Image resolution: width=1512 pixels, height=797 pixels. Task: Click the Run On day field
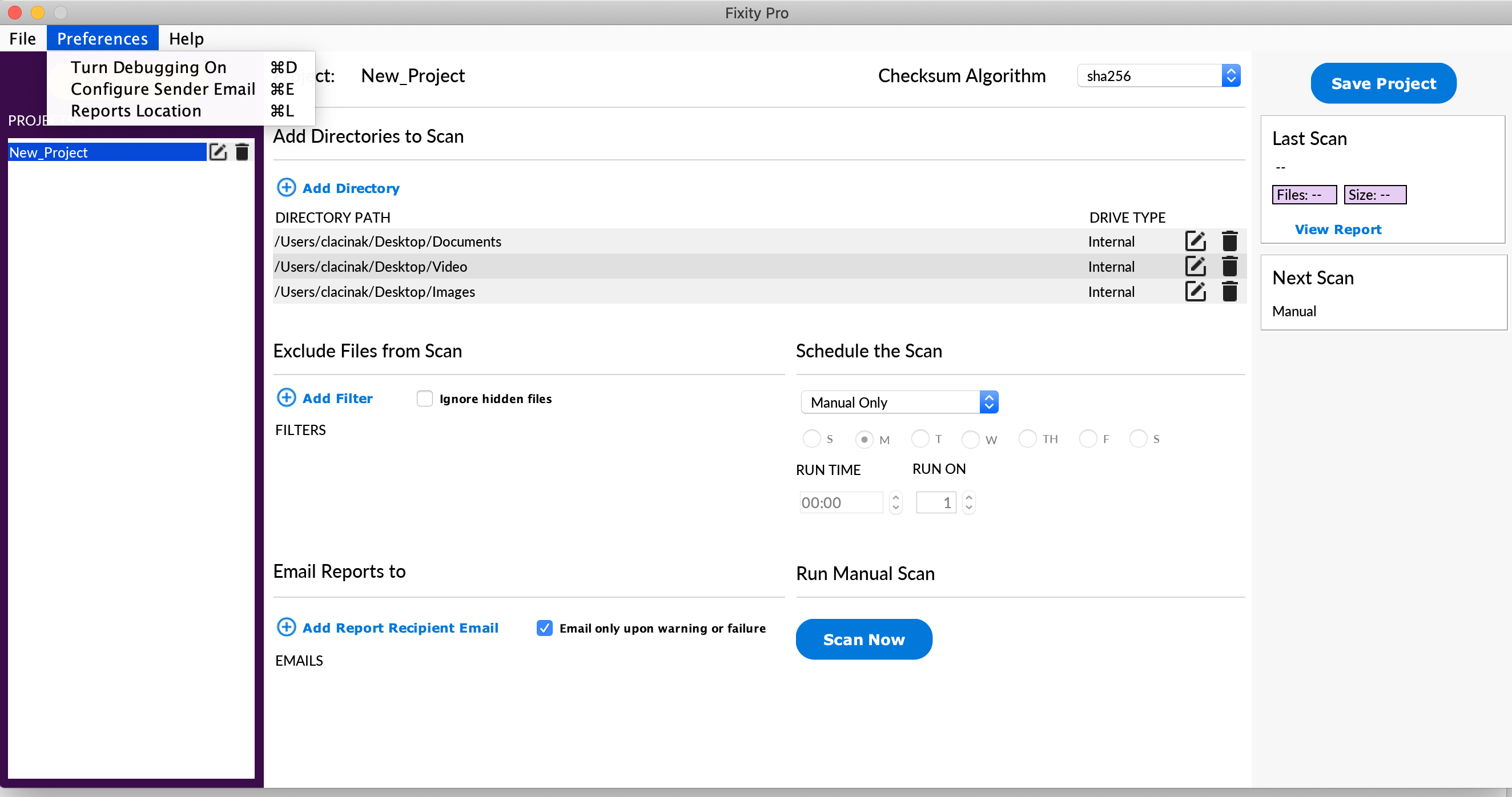[x=936, y=502]
